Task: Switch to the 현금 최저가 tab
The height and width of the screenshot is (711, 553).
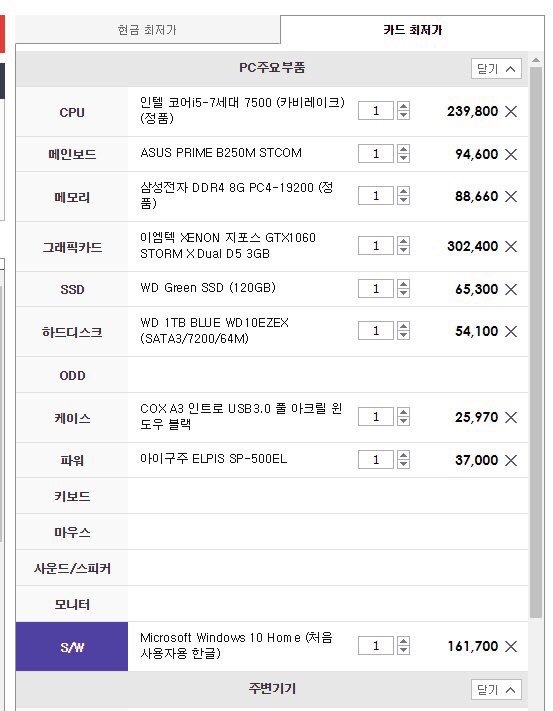Action: point(147,30)
